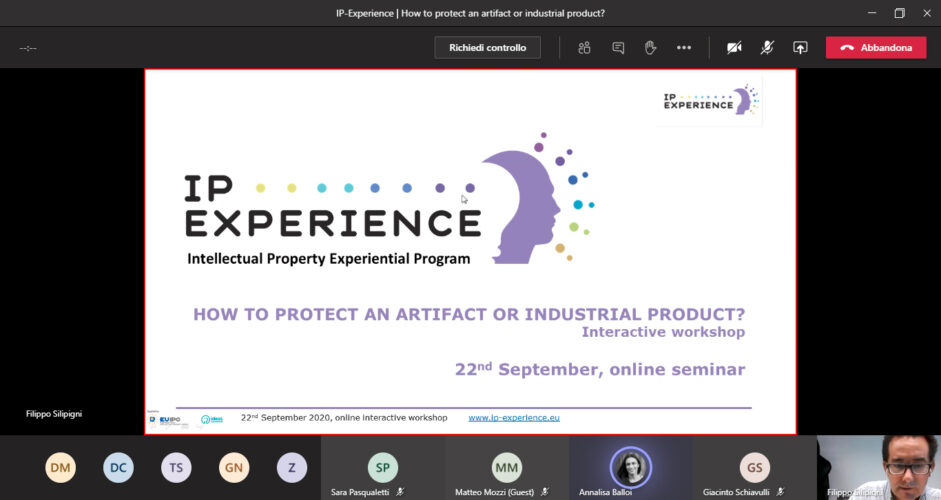The width and height of the screenshot is (941, 500).
Task: Minimize the Teams meeting window
Action: click(x=872, y=13)
